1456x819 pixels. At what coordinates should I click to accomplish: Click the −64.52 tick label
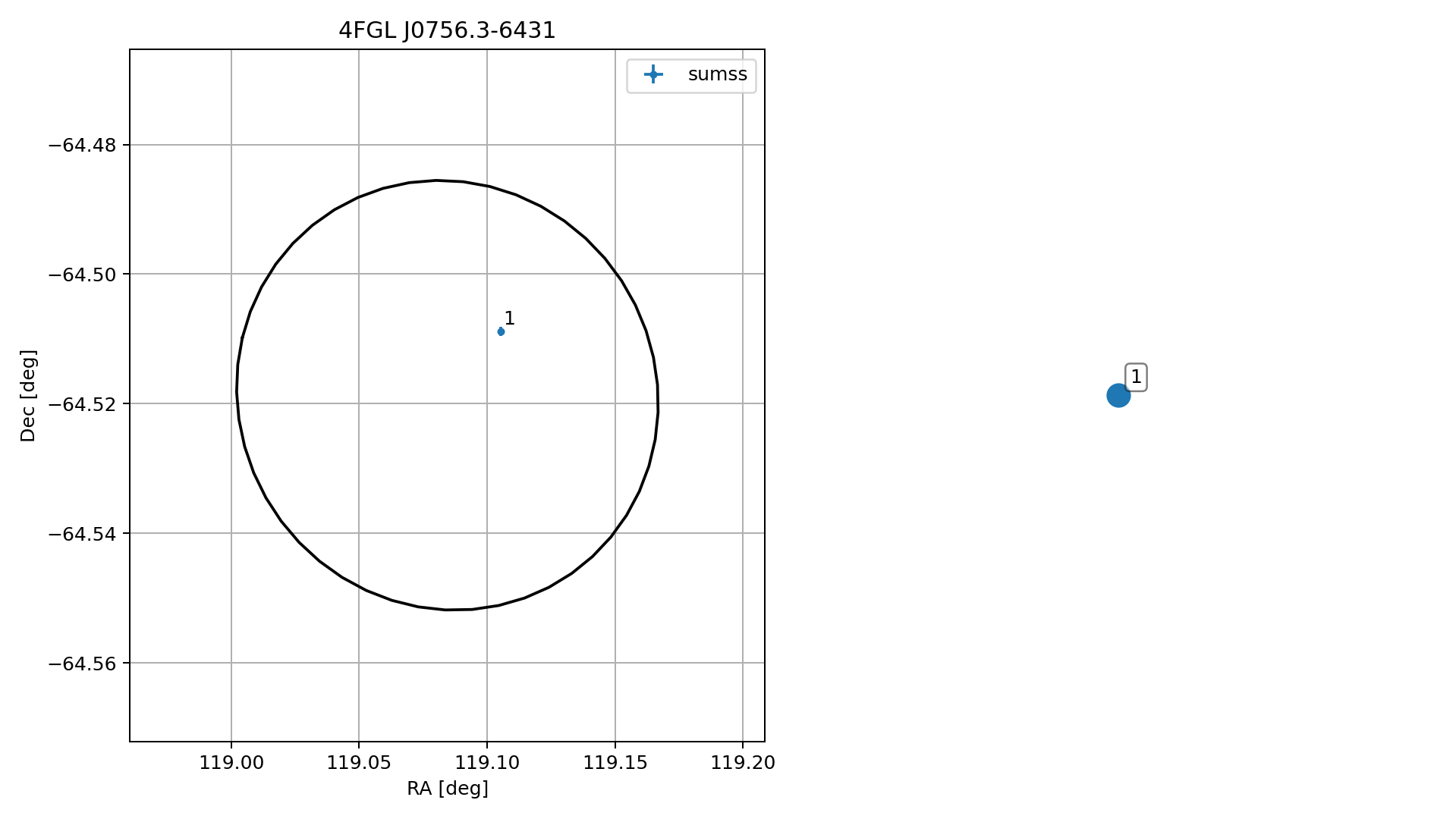83,404
